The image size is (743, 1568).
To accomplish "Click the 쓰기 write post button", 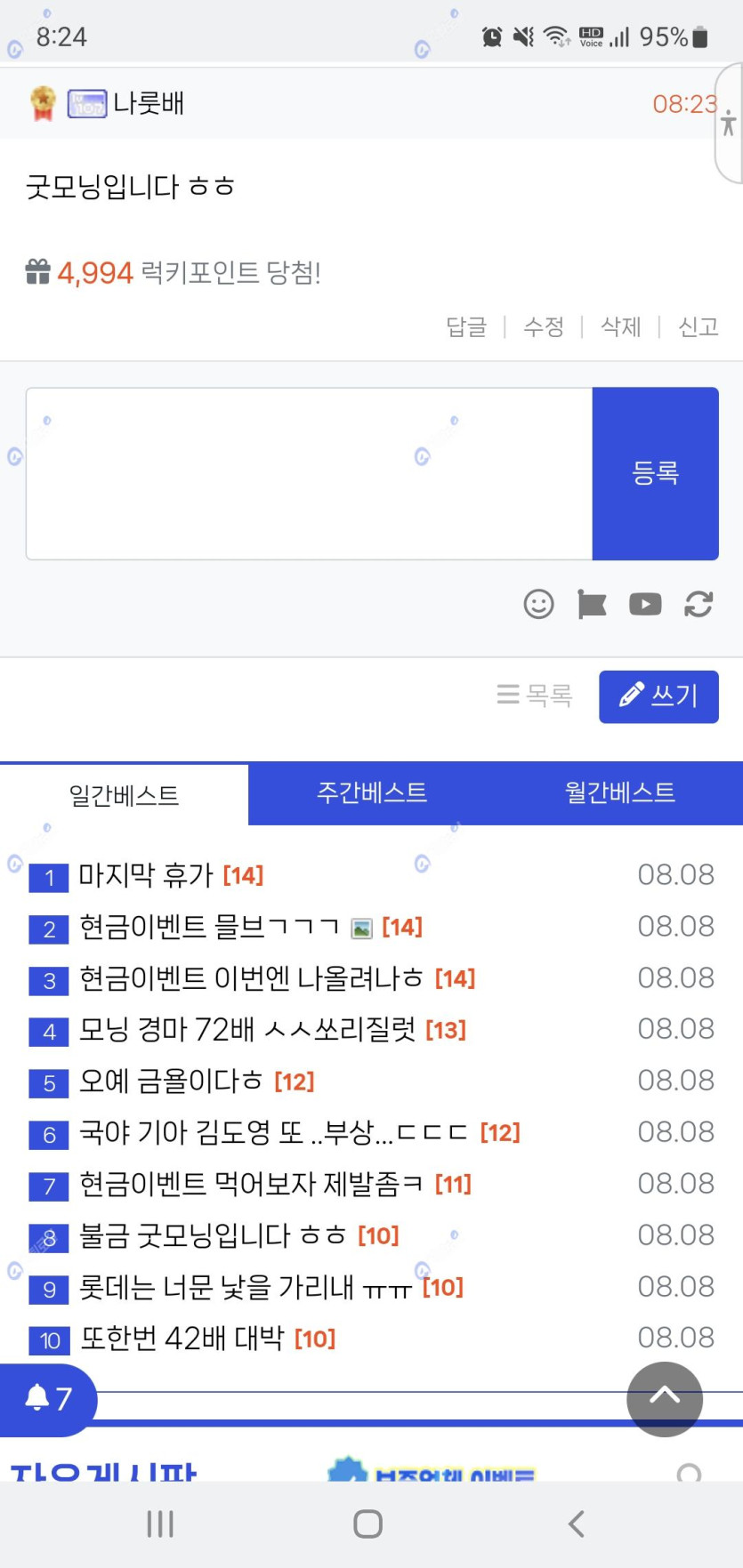I will (658, 696).
